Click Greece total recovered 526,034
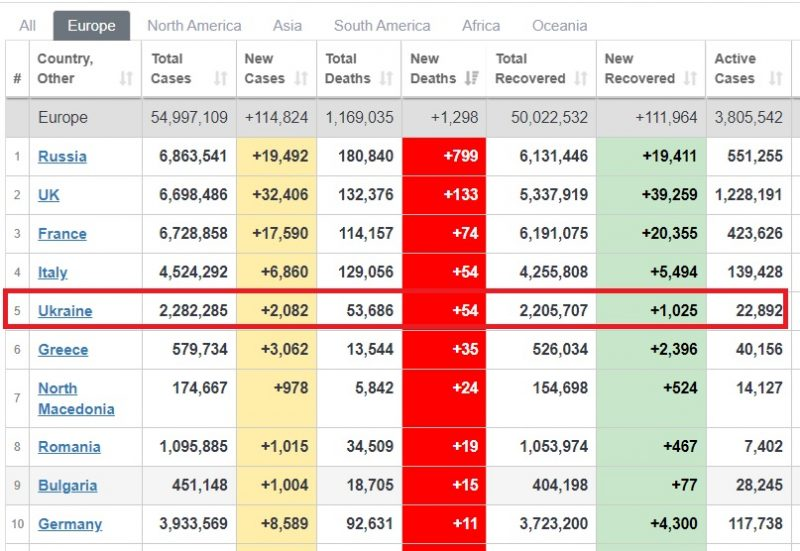 (x=560, y=349)
